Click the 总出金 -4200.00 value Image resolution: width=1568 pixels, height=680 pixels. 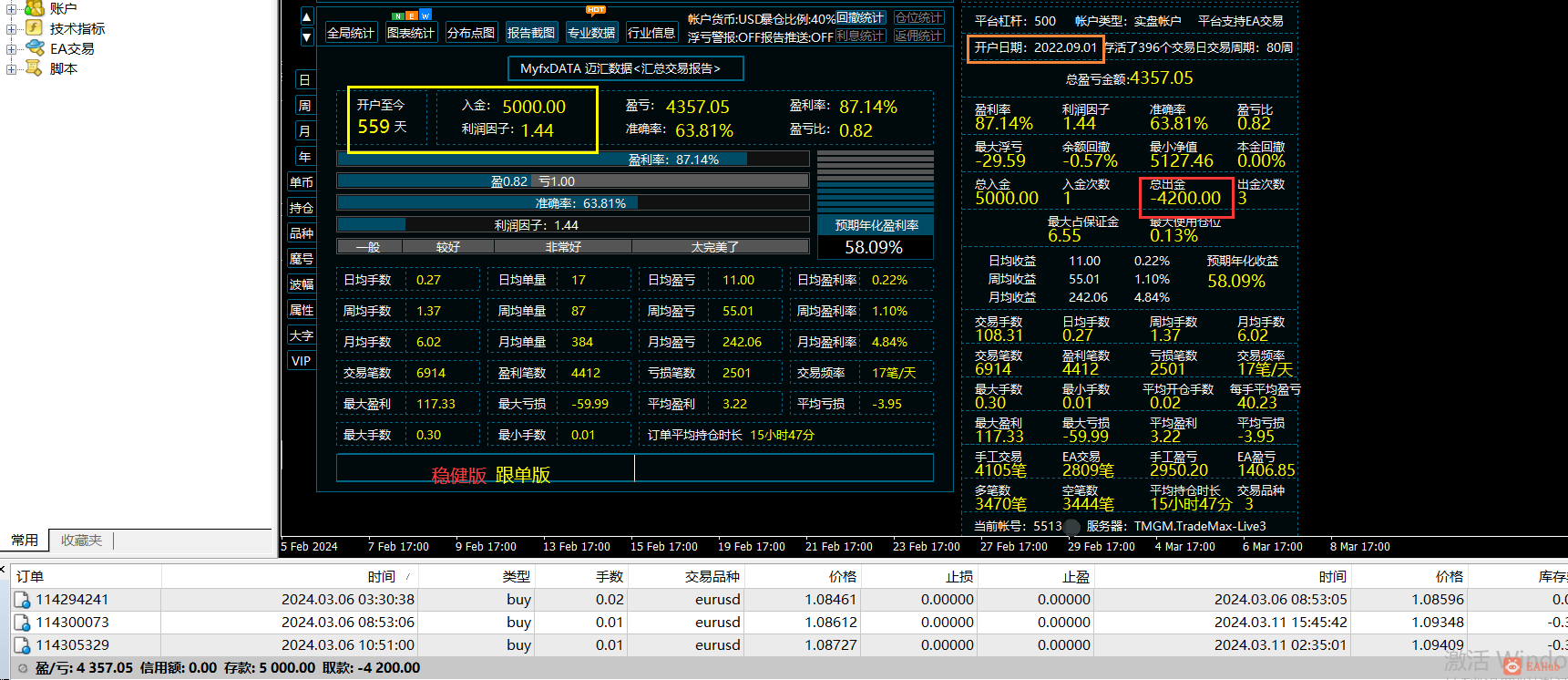(1185, 198)
